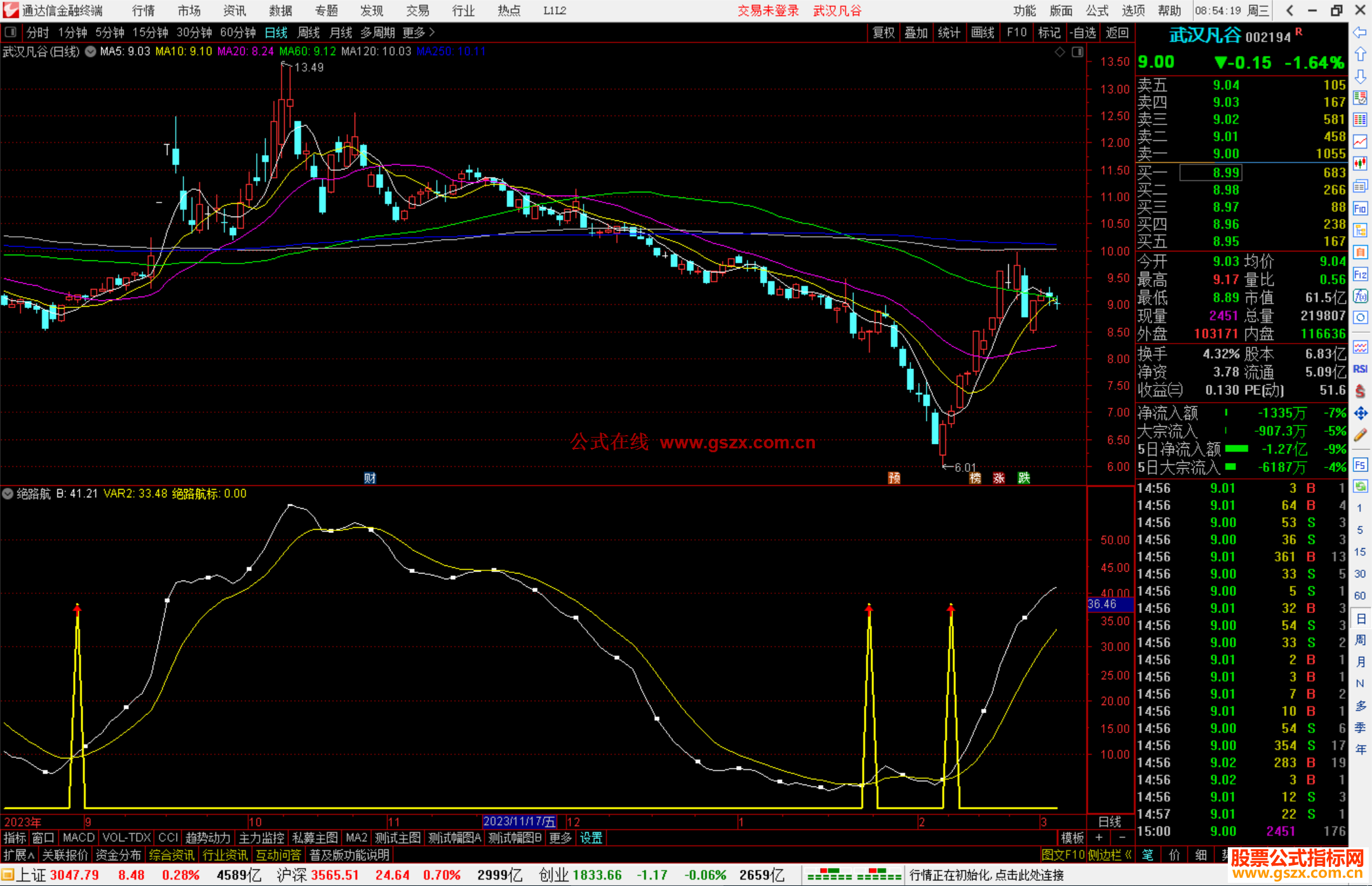Click the F12 icon in right sidebar

click(1360, 274)
